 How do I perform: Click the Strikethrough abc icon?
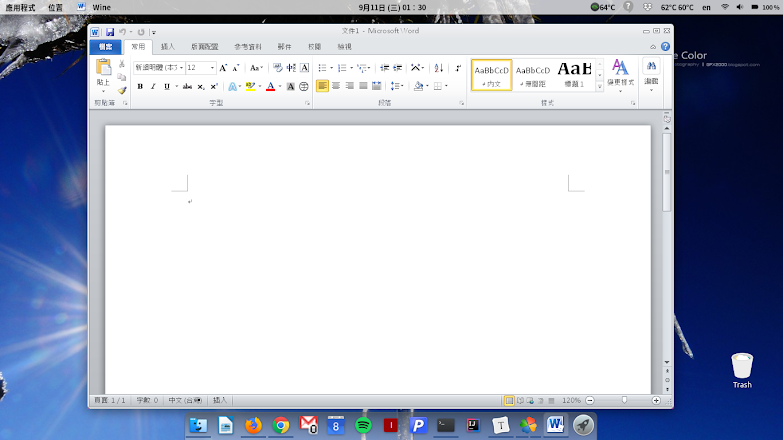(x=187, y=86)
